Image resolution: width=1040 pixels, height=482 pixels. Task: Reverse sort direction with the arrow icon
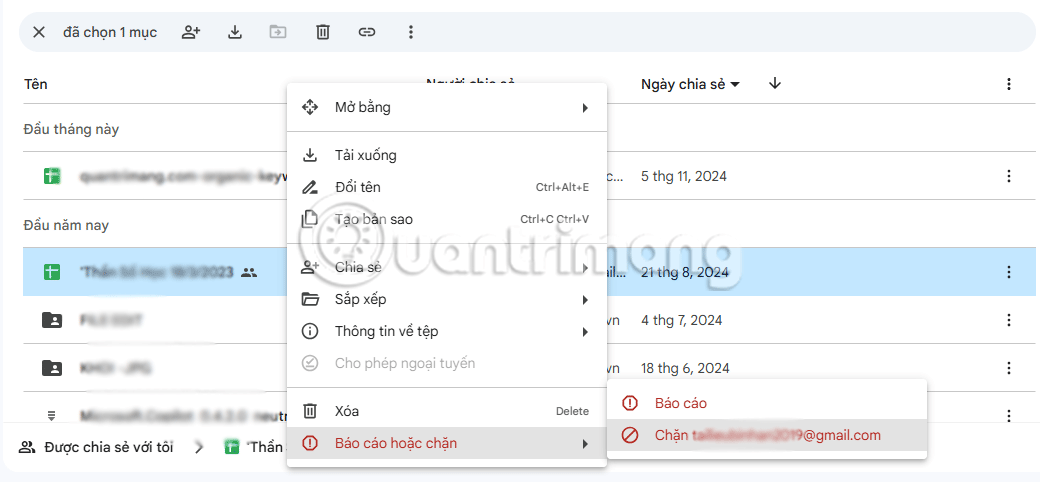coord(775,84)
